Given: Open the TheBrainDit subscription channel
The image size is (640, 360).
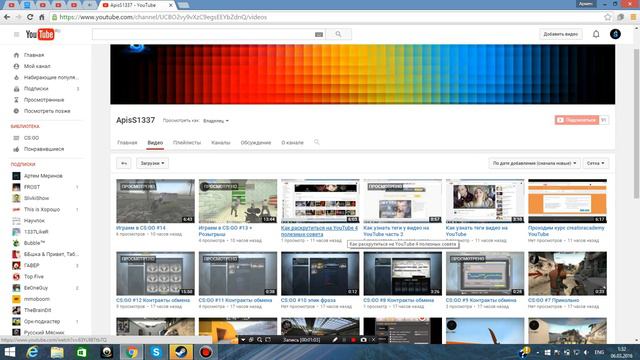Looking at the screenshot, I should [38, 310].
